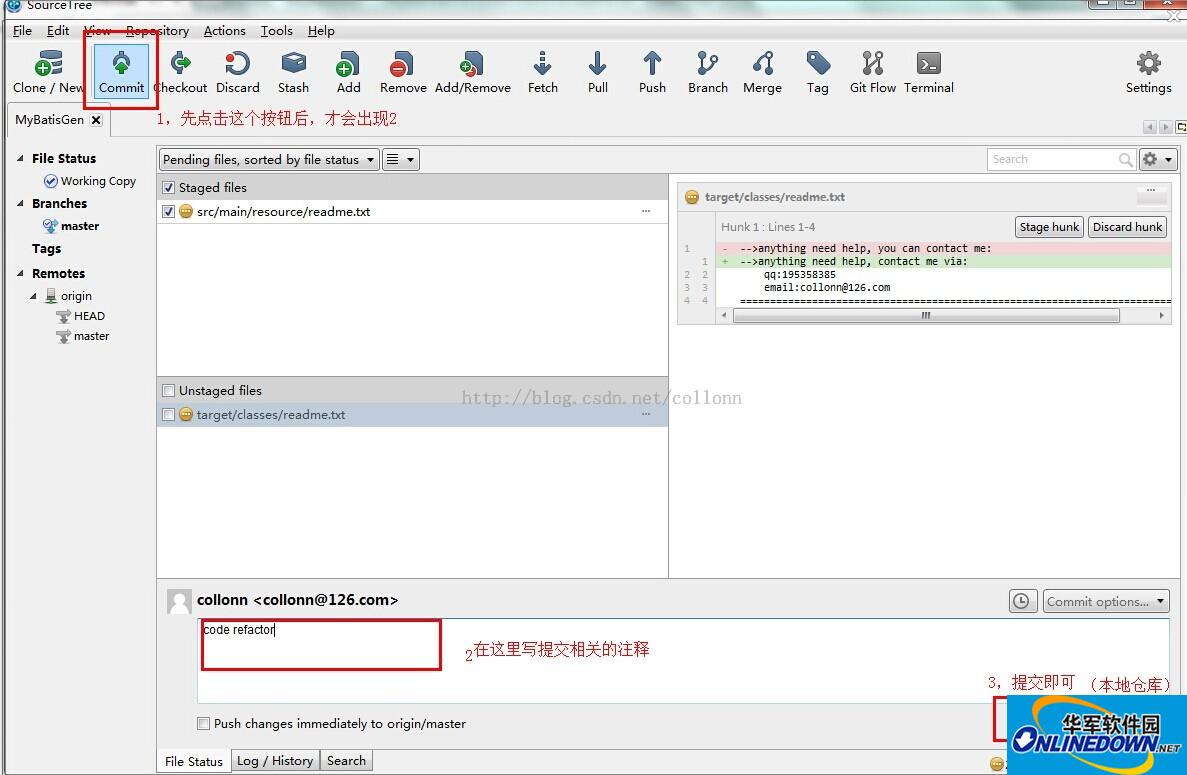
Task: Open the Clone / New repository tool
Action: (48, 72)
